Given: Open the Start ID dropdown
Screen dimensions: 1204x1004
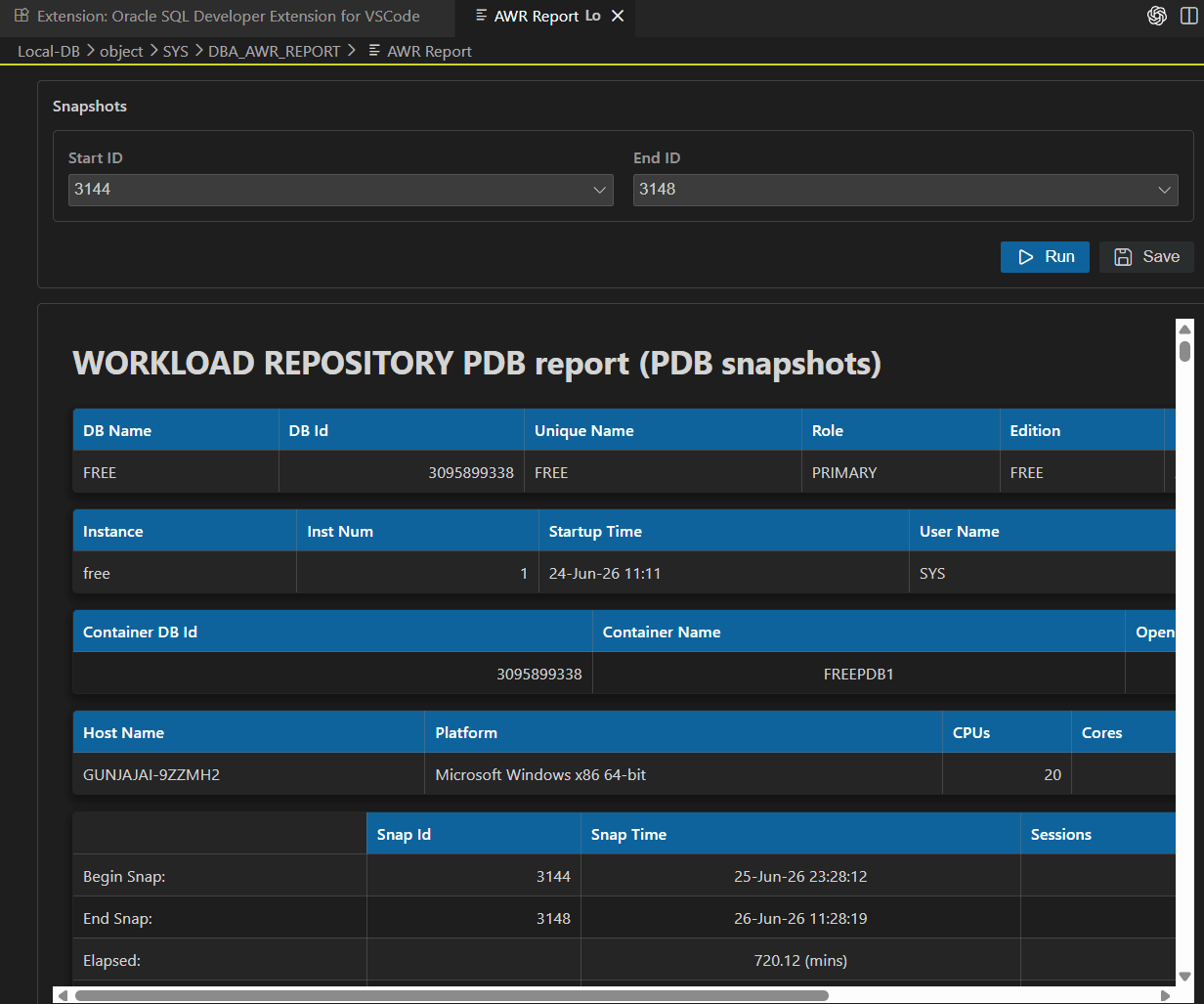Looking at the screenshot, I should click(341, 190).
